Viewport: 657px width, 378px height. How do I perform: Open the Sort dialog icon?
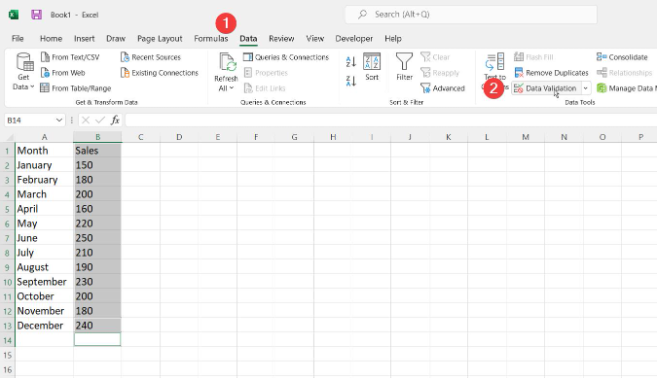(372, 62)
